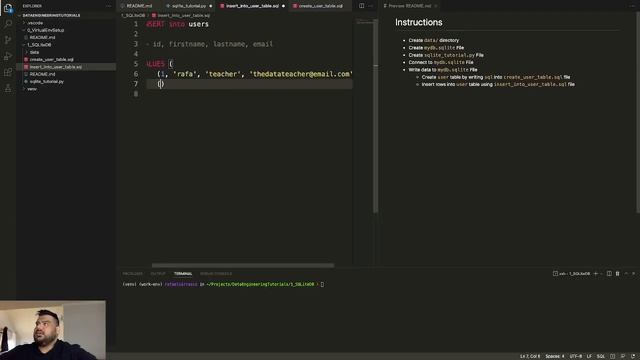Click the new terminal plus icon
640x360 pixels.
(596, 273)
